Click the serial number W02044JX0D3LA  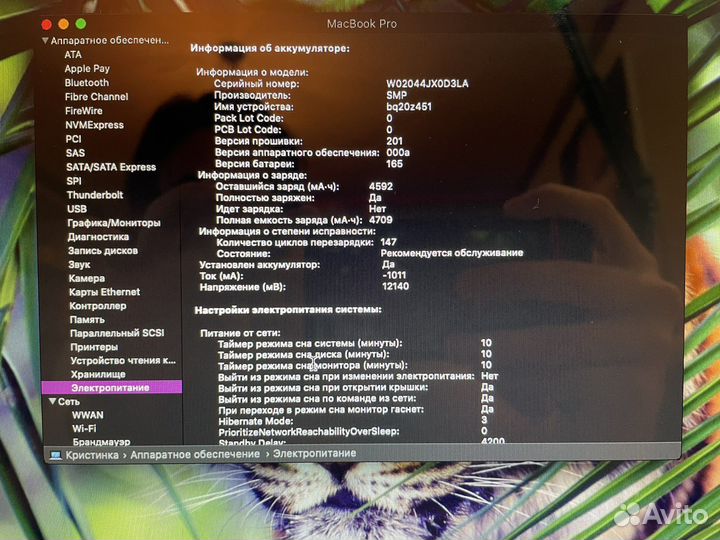tap(427, 84)
